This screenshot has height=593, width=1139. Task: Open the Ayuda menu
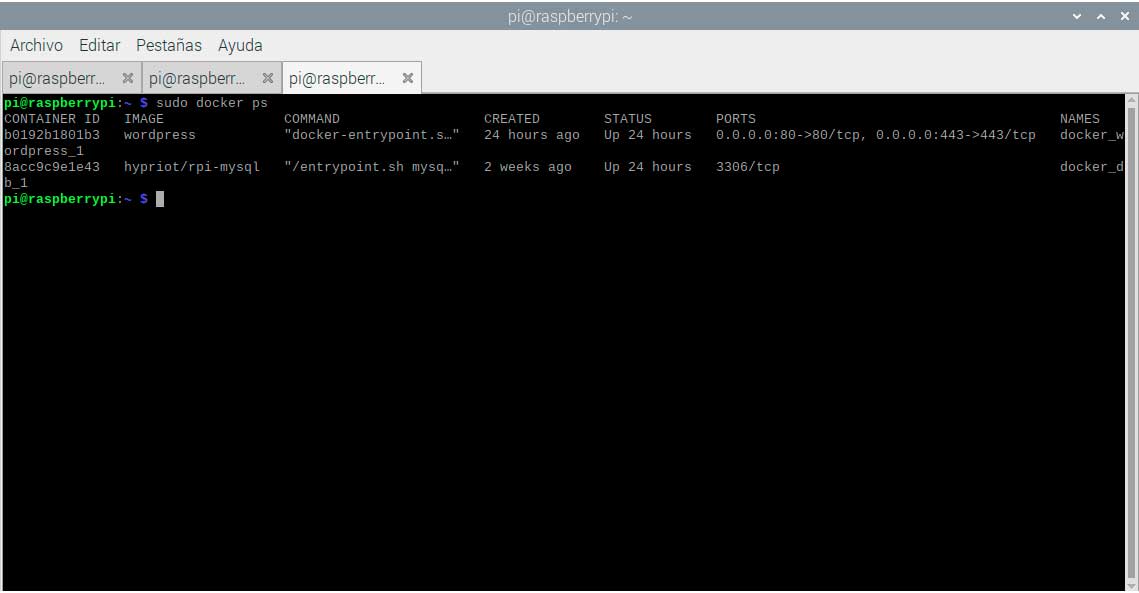[x=240, y=46]
